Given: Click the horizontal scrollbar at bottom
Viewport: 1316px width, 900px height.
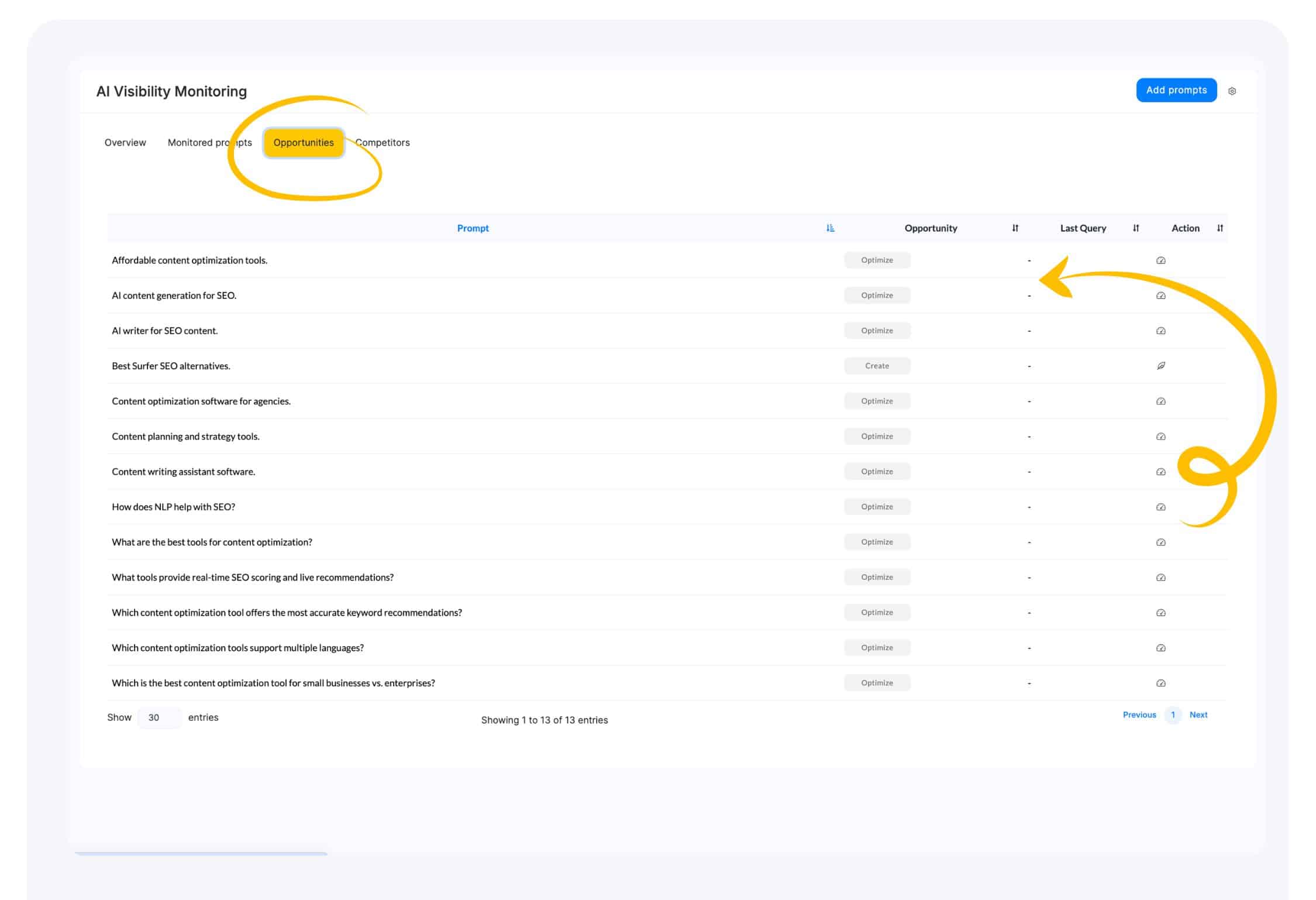Looking at the screenshot, I should tap(201, 854).
